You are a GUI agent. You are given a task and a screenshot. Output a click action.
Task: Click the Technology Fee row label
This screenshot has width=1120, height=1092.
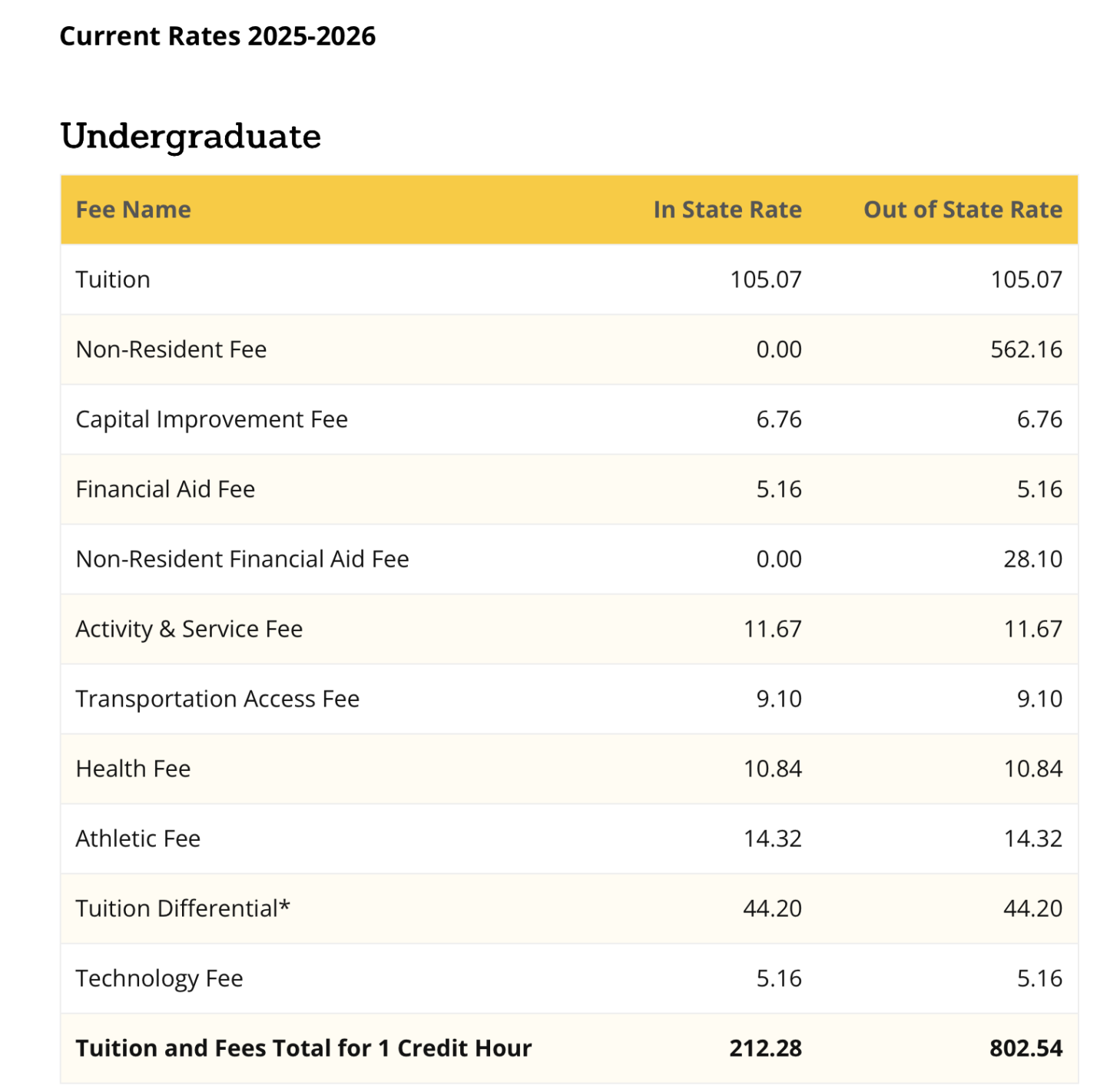pos(159,978)
